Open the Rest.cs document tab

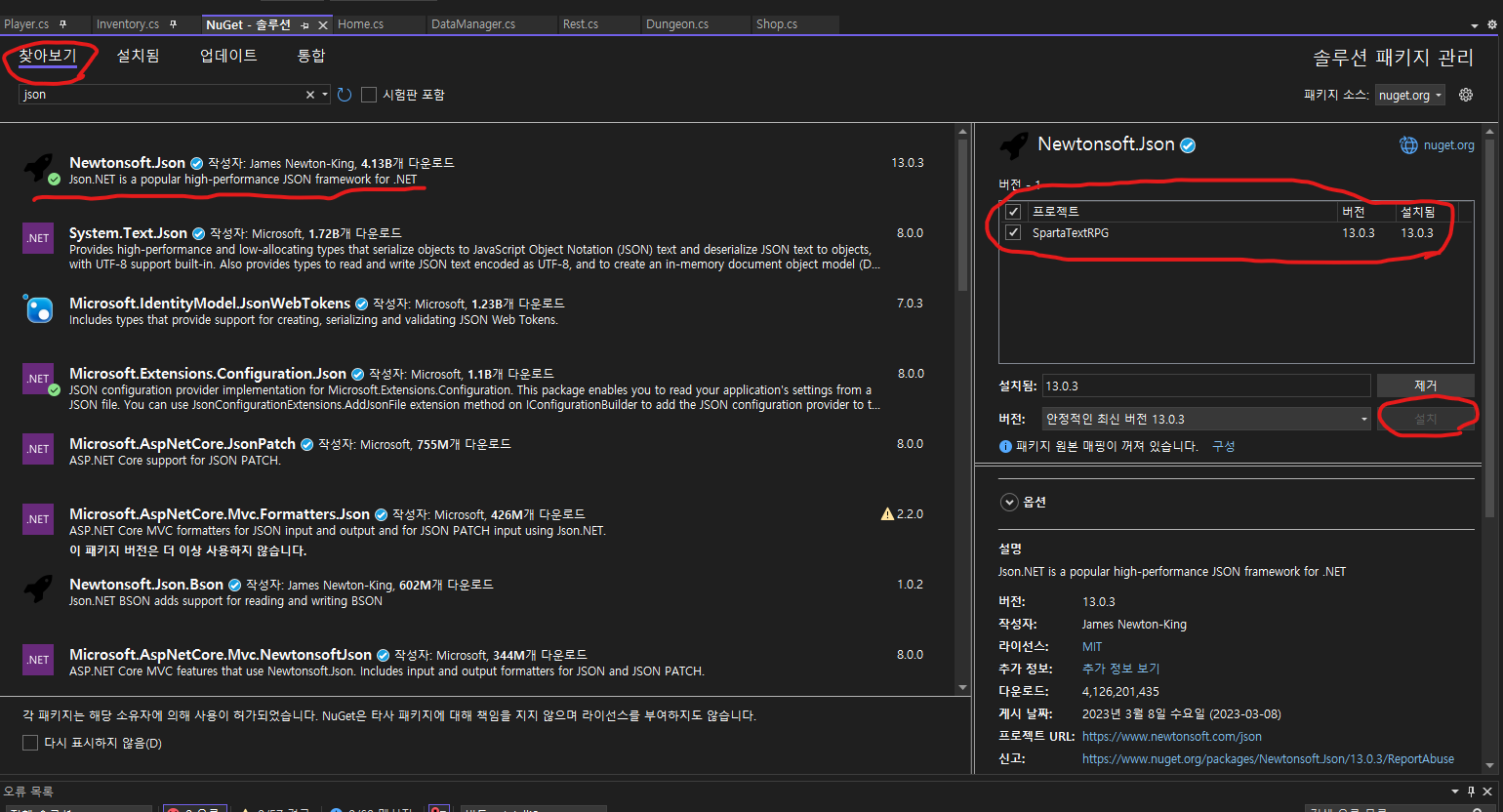click(581, 24)
